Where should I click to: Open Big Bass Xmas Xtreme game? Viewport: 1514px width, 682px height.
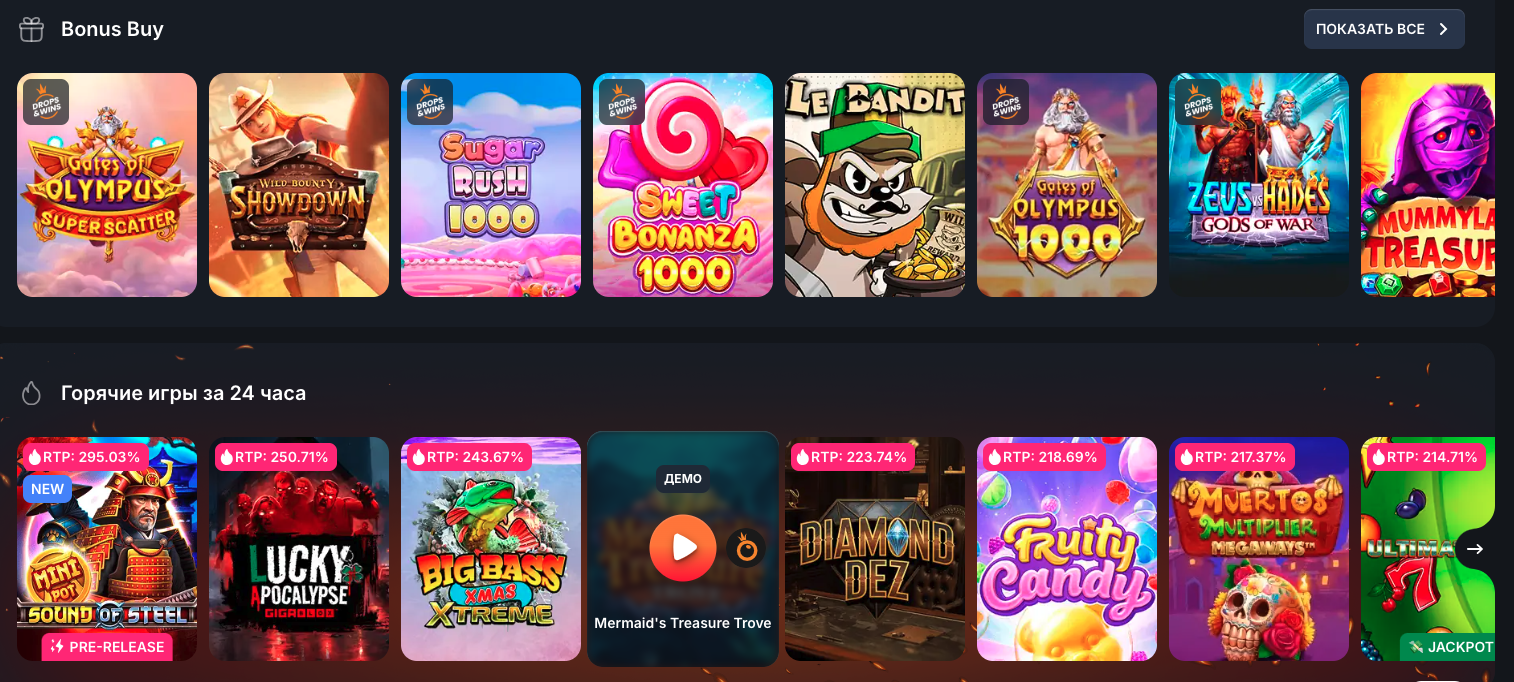[x=491, y=549]
